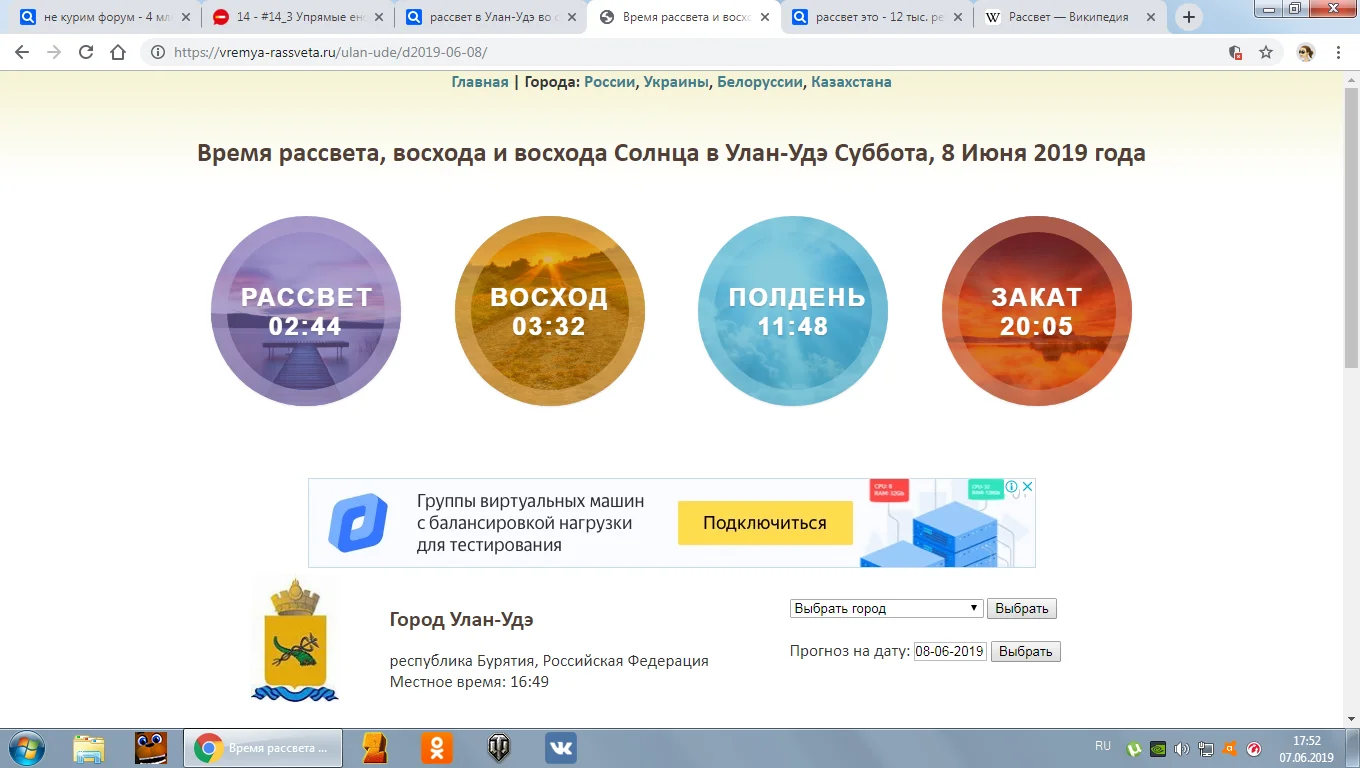Click the blue ad logo icon
1360x768 pixels.
click(357, 523)
